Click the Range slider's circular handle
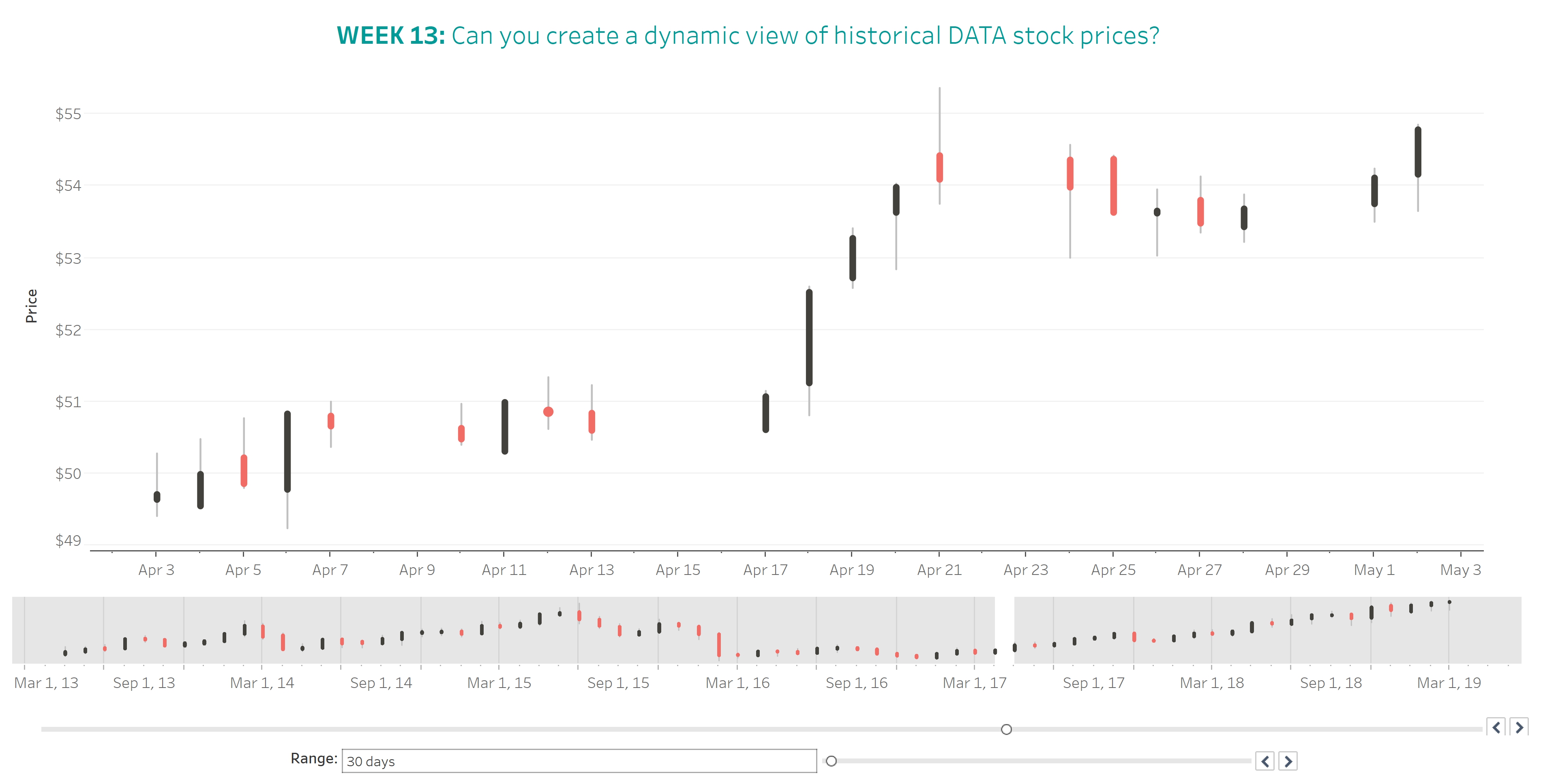 pos(831,761)
